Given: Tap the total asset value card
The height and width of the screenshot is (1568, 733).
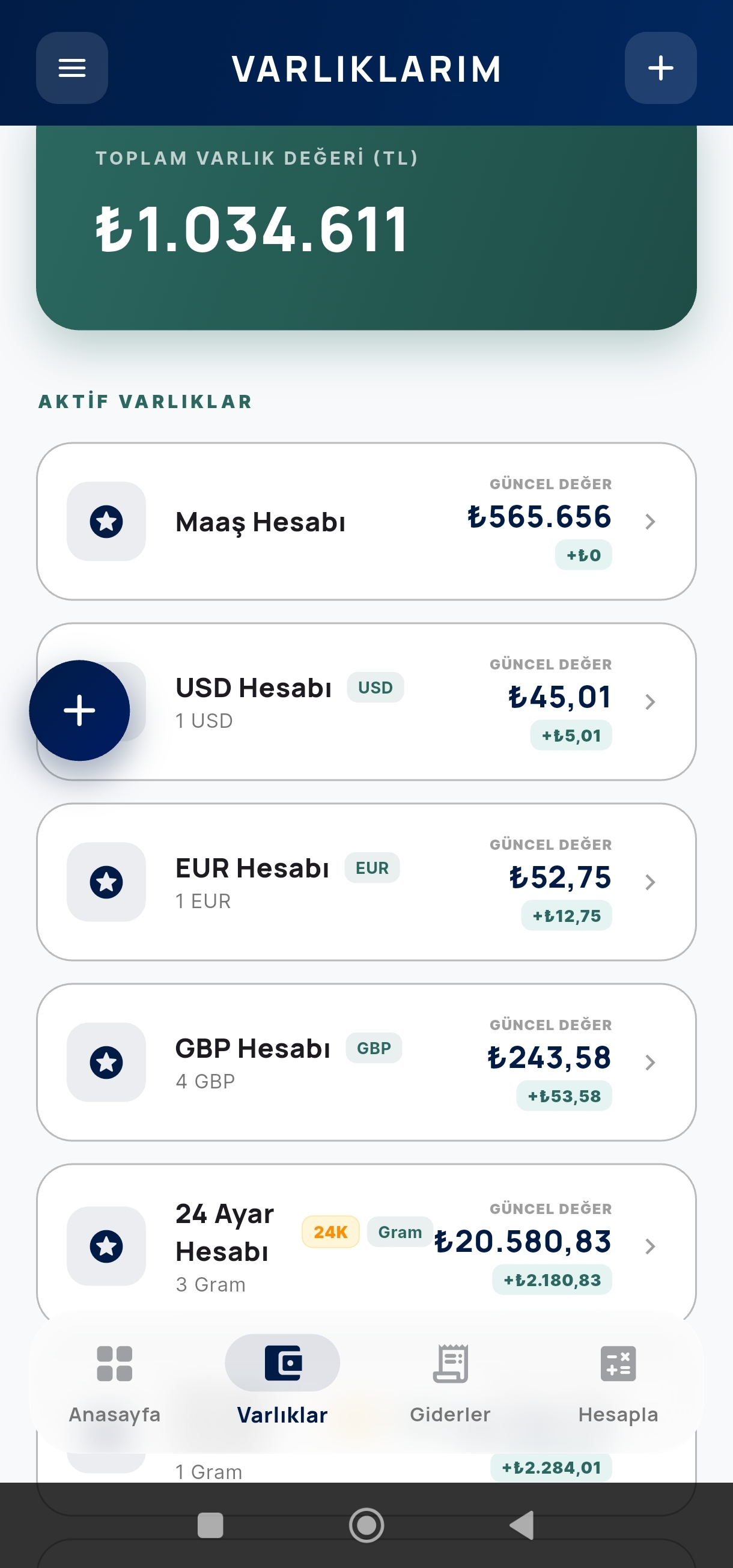Looking at the screenshot, I should pos(366,228).
